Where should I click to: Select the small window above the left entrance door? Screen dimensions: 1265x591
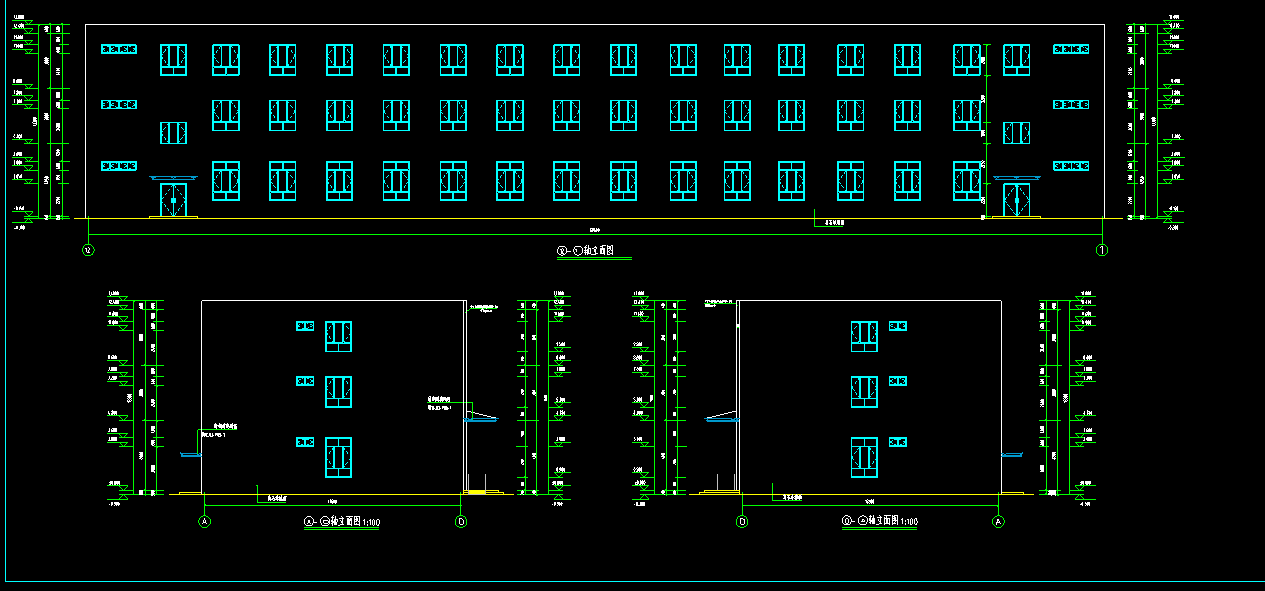(174, 133)
